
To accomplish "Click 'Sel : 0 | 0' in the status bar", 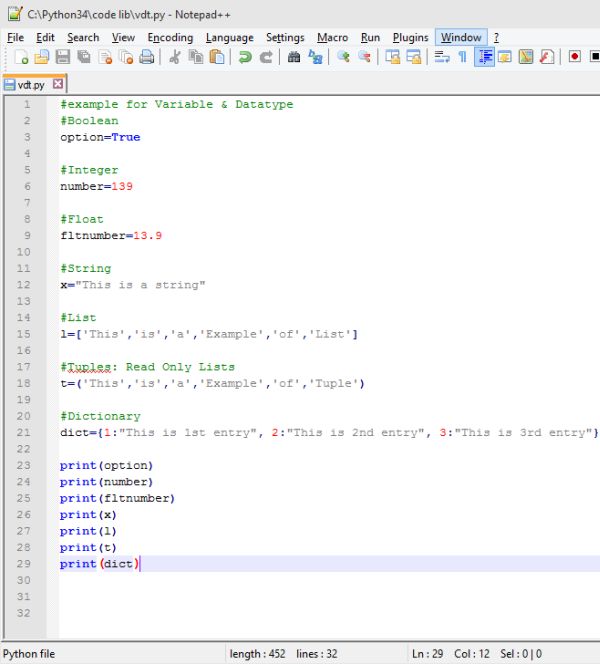I will [521, 654].
